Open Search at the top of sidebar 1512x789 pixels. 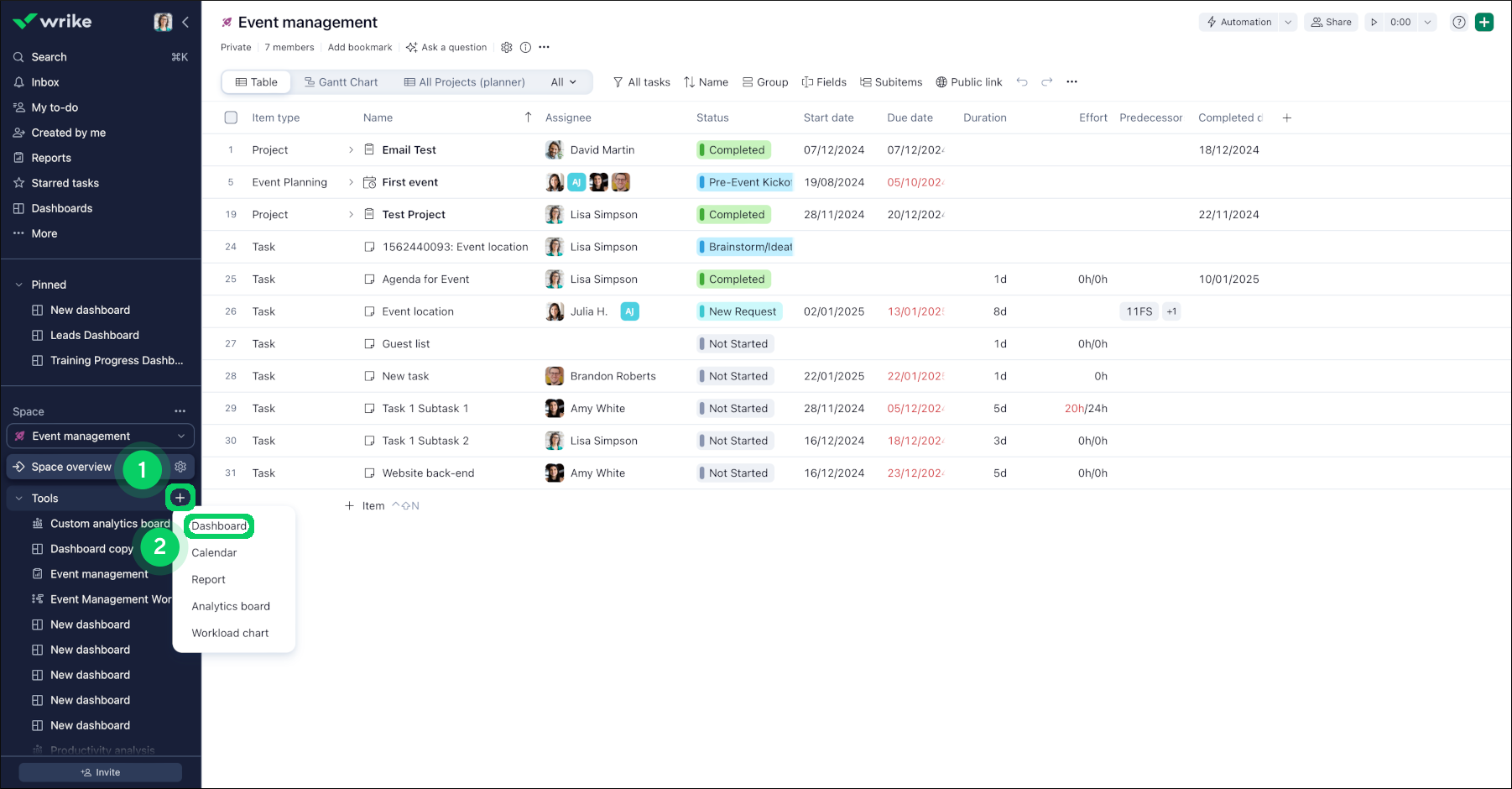click(x=49, y=57)
